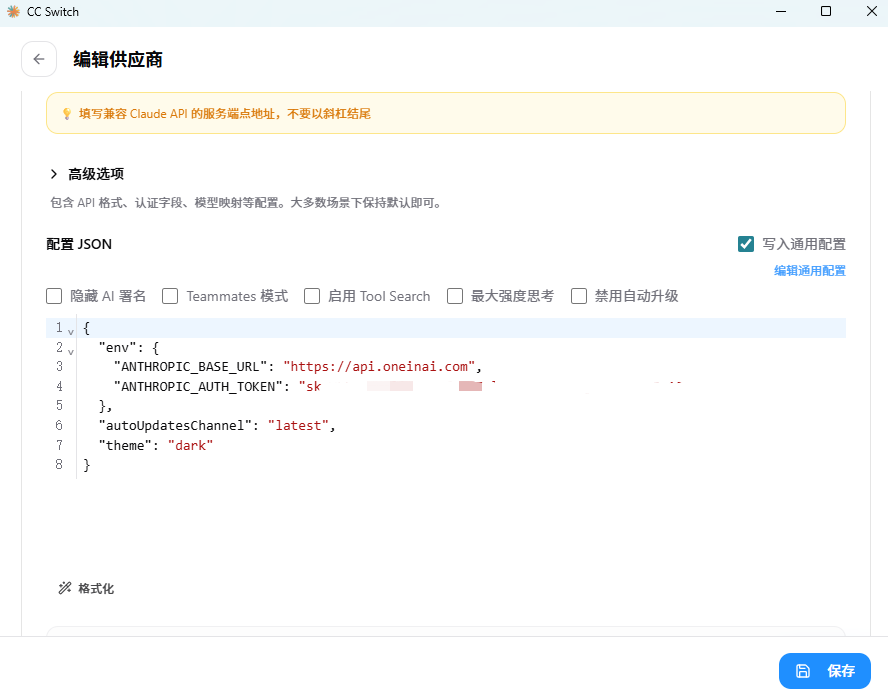Image resolution: width=888 pixels, height=698 pixels.
Task: Click line number 8 in the gutter
Action: click(x=59, y=464)
